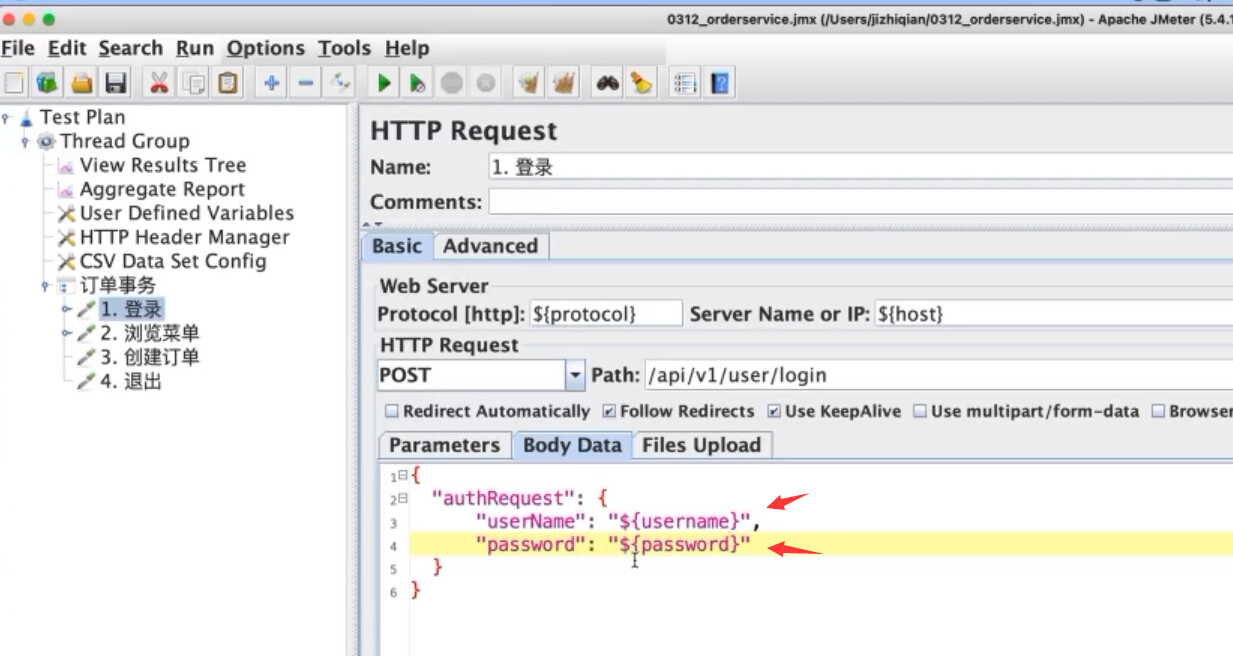Click the green Start run icon
This screenshot has width=1233, height=656.
[x=384, y=83]
